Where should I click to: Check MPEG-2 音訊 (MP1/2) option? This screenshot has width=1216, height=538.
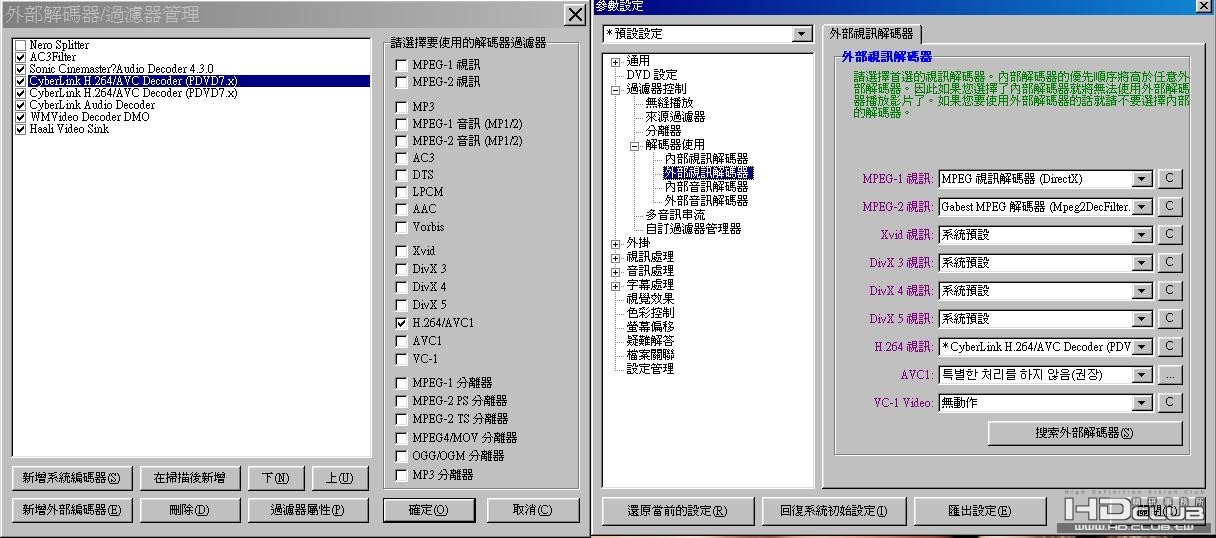click(402, 141)
